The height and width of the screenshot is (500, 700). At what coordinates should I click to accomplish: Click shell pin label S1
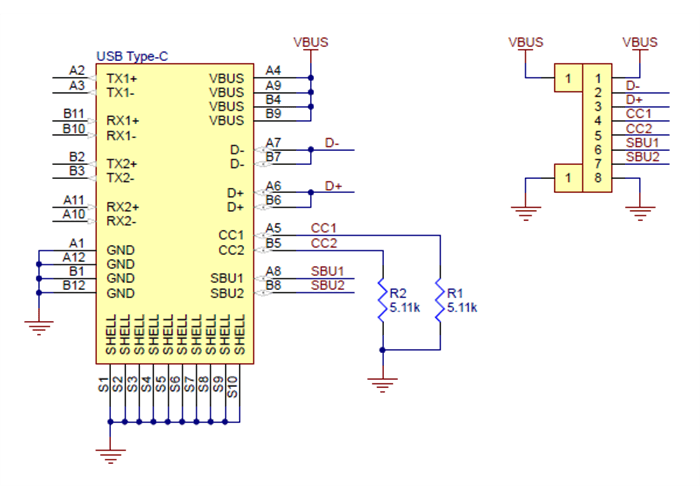104,385
